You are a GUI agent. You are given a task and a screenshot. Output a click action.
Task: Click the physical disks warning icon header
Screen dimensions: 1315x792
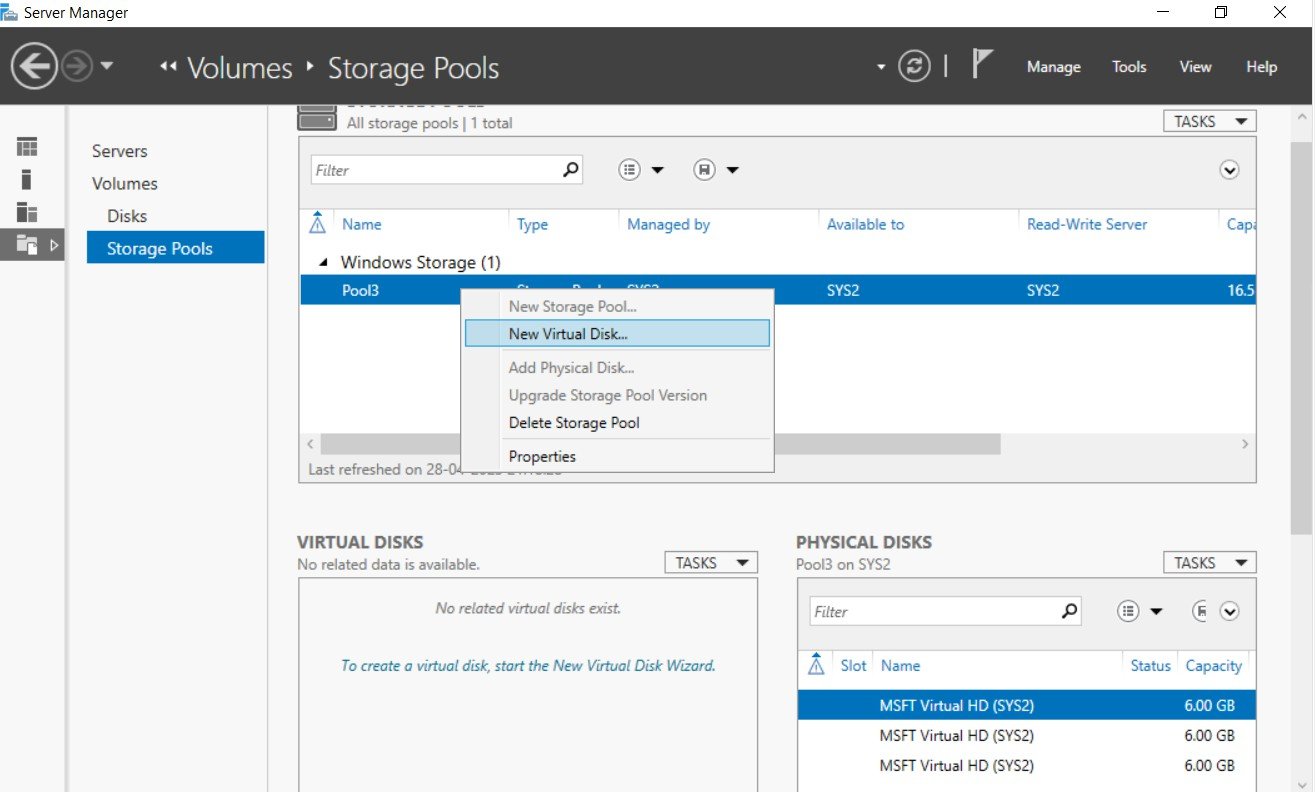pos(816,664)
